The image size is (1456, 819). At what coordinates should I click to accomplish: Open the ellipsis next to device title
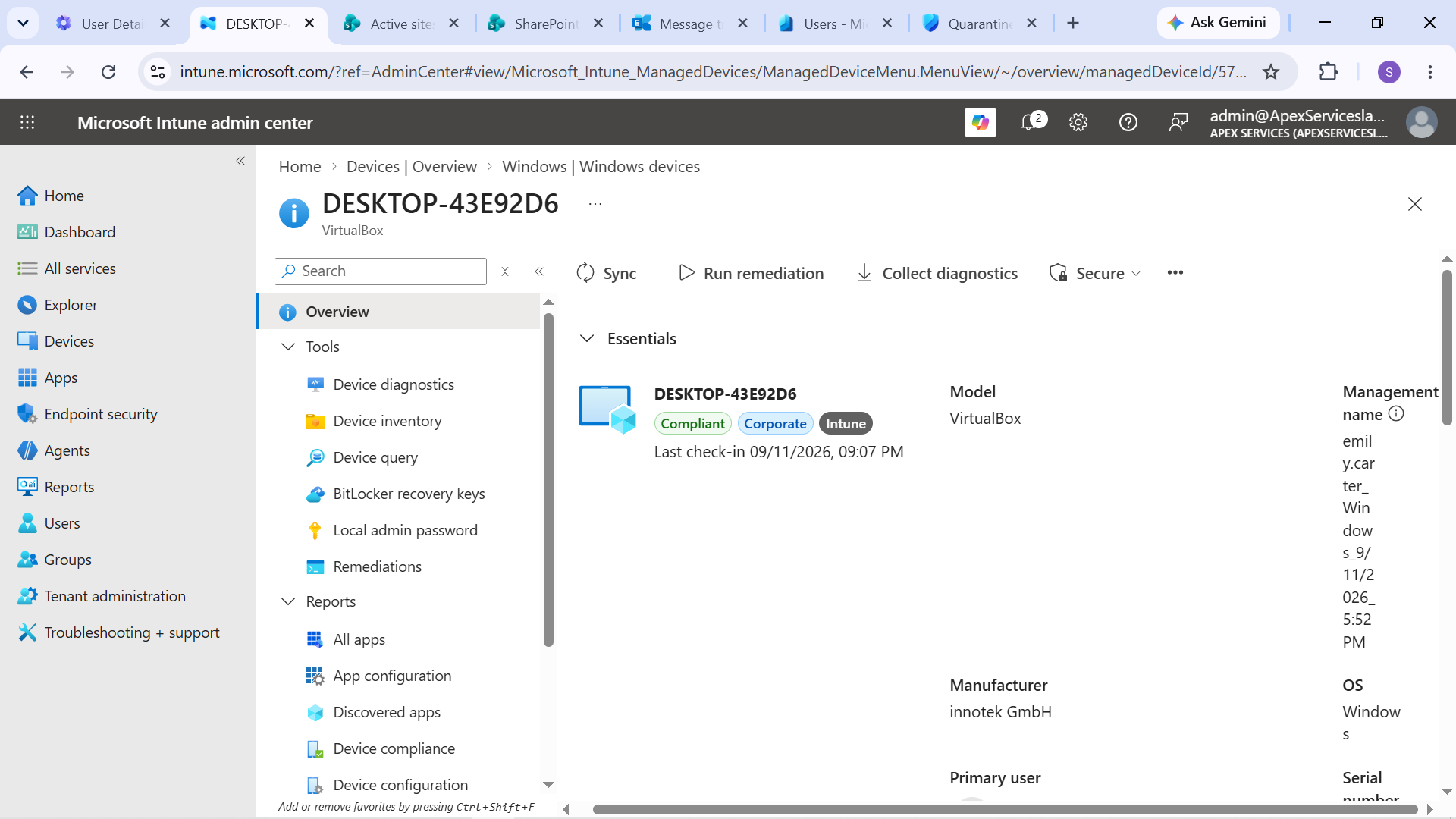(595, 203)
